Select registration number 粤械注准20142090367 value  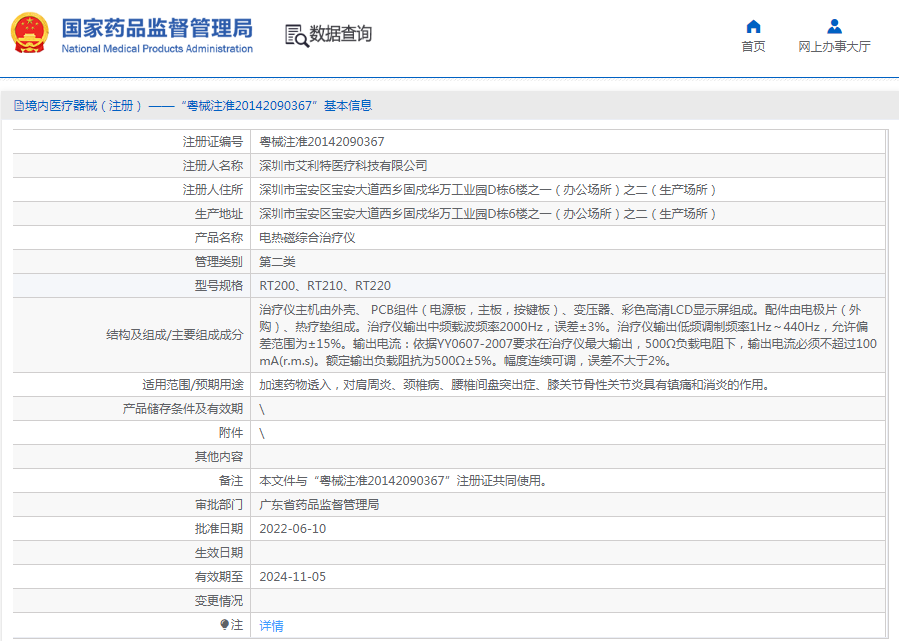(322, 142)
